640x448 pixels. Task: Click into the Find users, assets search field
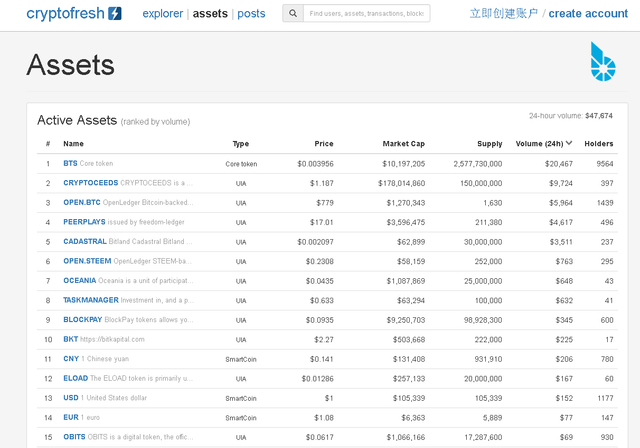pyautogui.click(x=367, y=13)
